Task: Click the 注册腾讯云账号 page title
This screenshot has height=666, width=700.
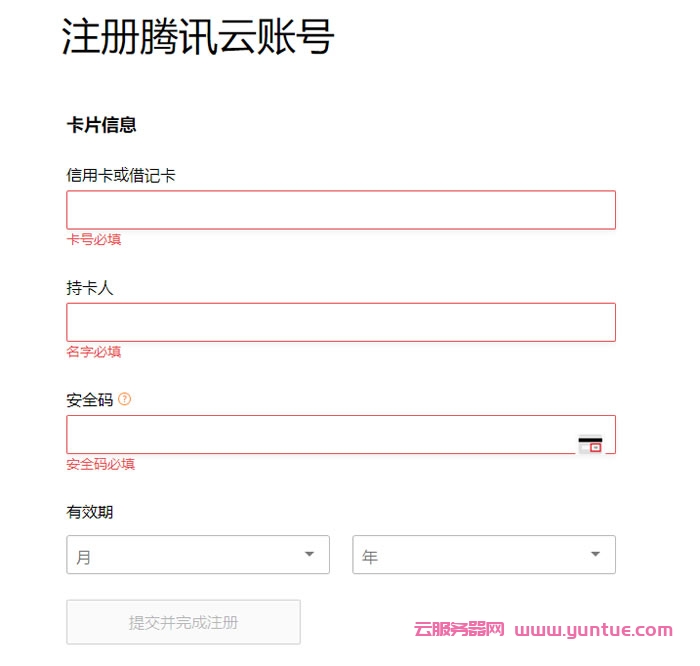Action: [x=197, y=38]
